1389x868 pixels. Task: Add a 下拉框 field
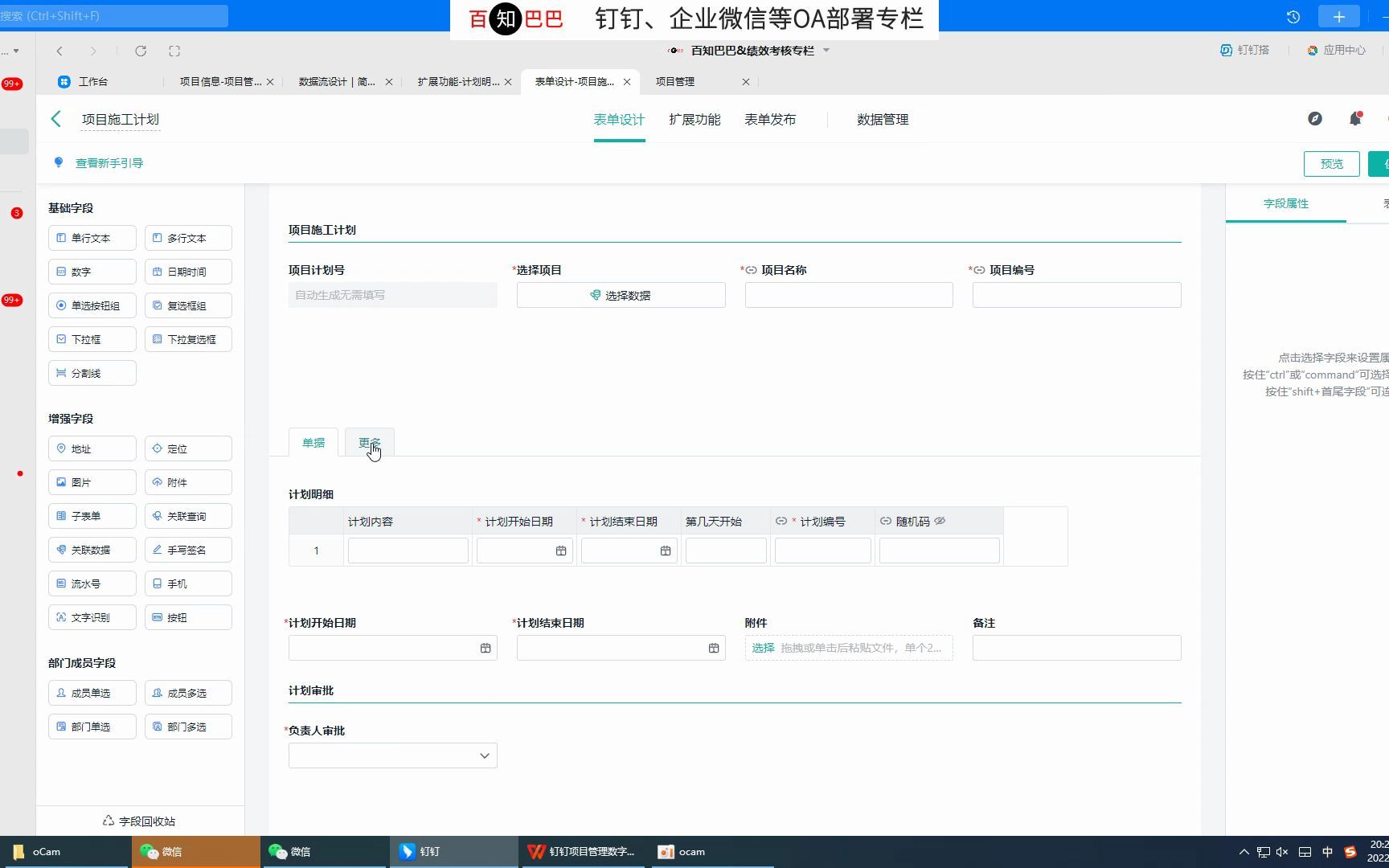pyautogui.click(x=92, y=339)
